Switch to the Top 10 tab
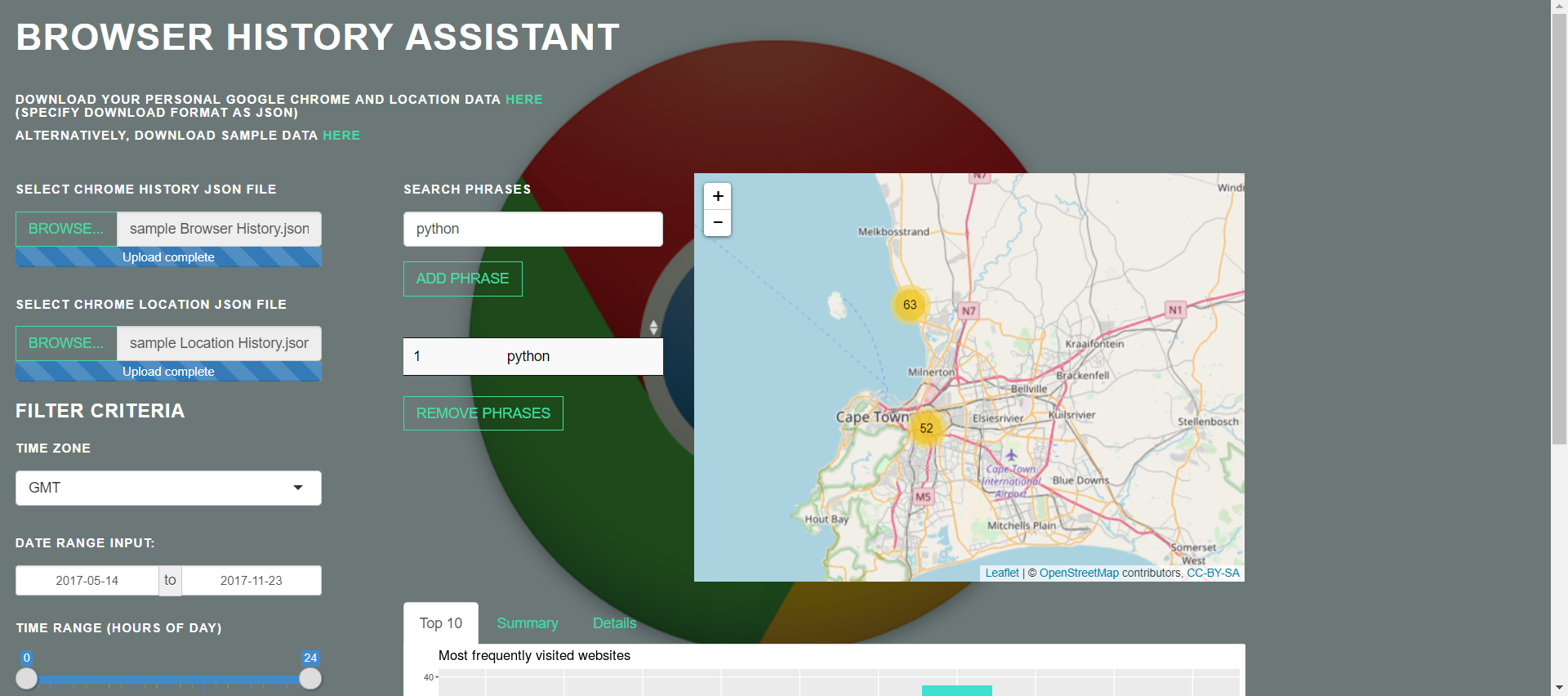1568x696 pixels. coord(441,623)
